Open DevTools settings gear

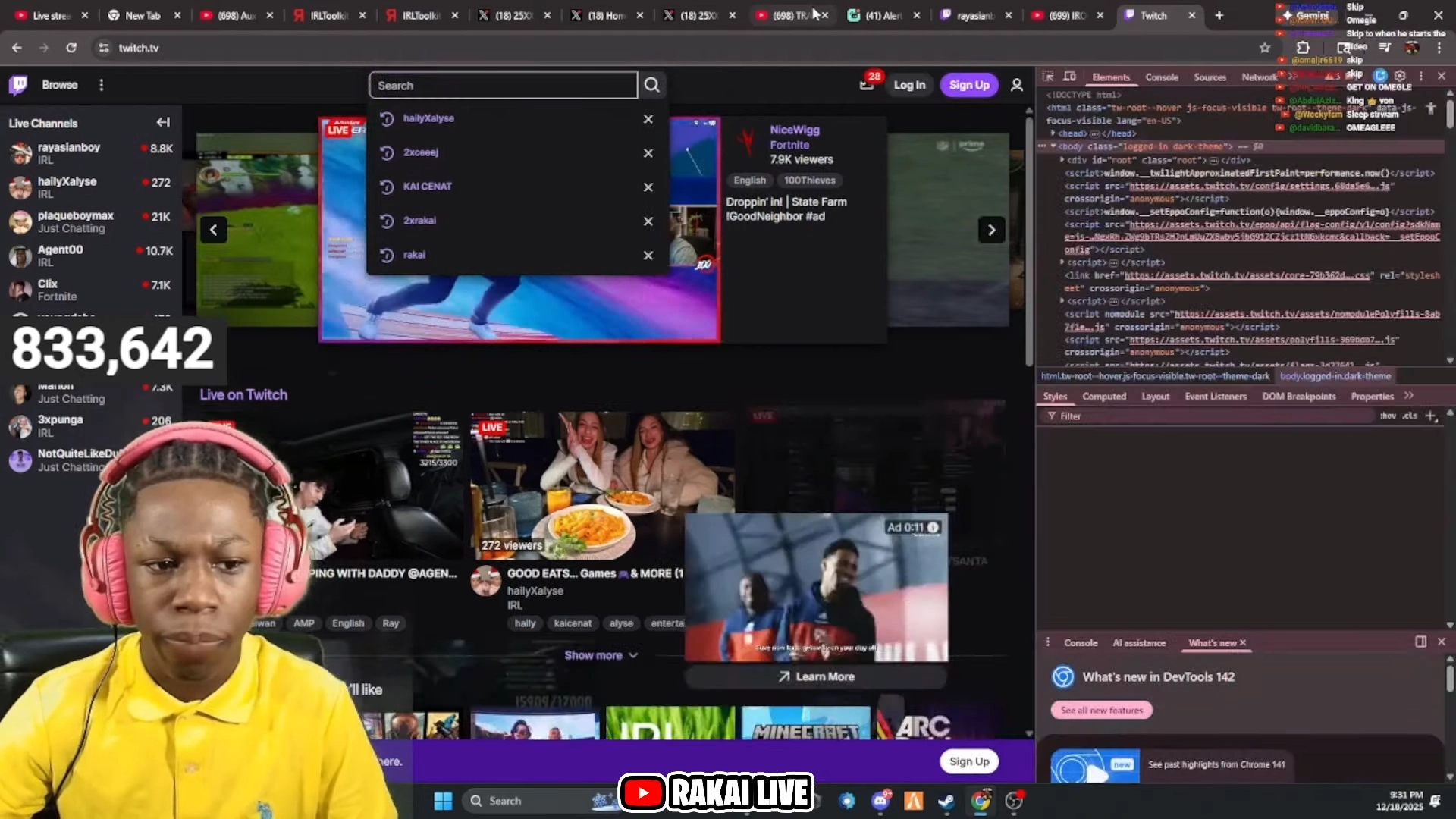[1400, 76]
